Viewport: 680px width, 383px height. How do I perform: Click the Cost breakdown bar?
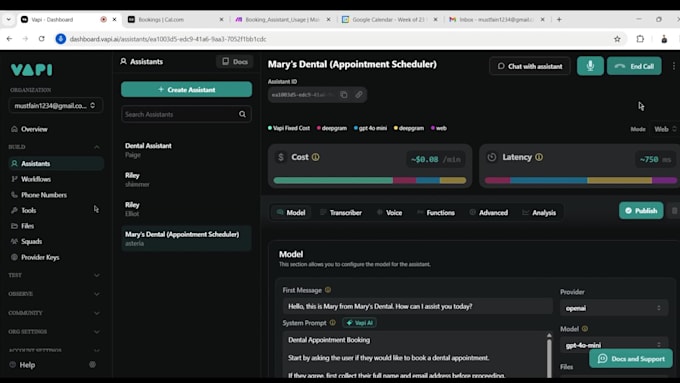point(370,180)
